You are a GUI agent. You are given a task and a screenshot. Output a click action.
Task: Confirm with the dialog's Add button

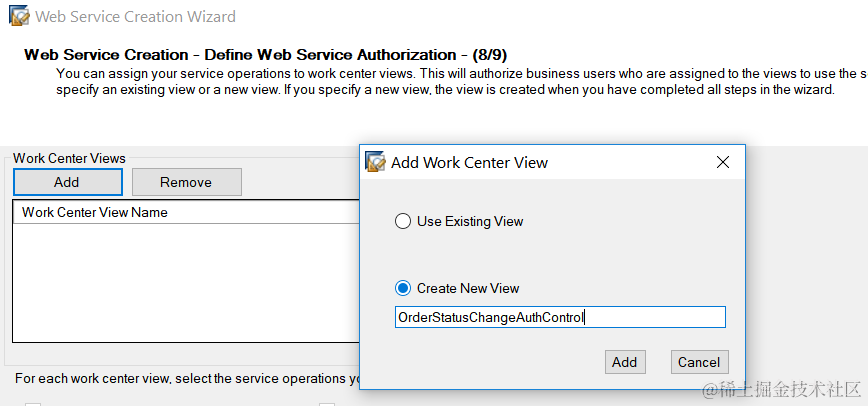click(625, 362)
